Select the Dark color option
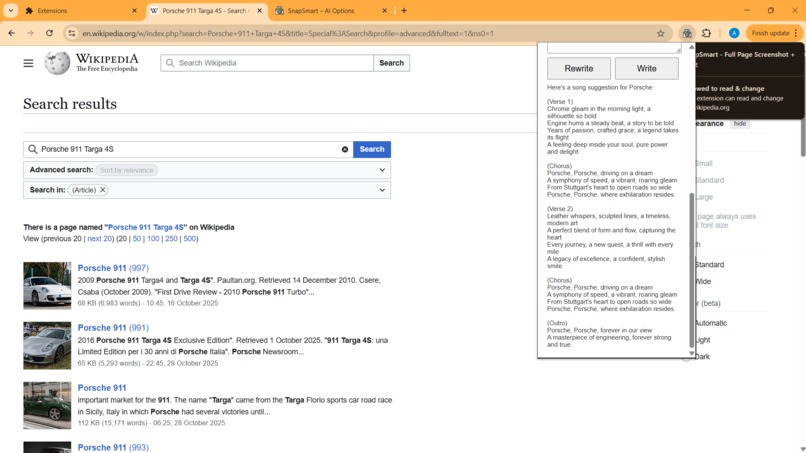This screenshot has width=806, height=453. (702, 356)
